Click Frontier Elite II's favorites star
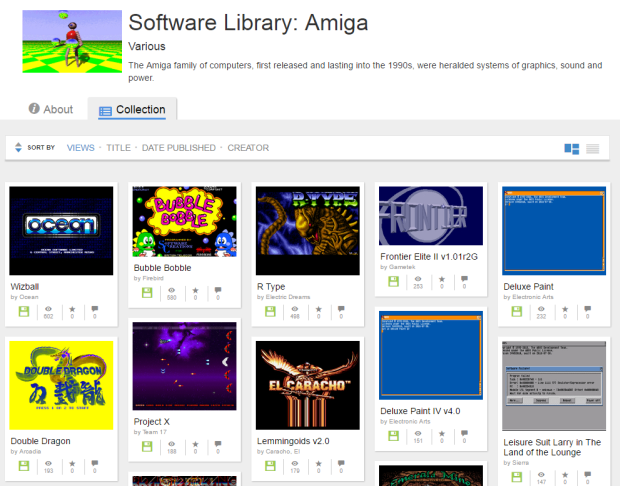620x486 pixels. [x=442, y=279]
